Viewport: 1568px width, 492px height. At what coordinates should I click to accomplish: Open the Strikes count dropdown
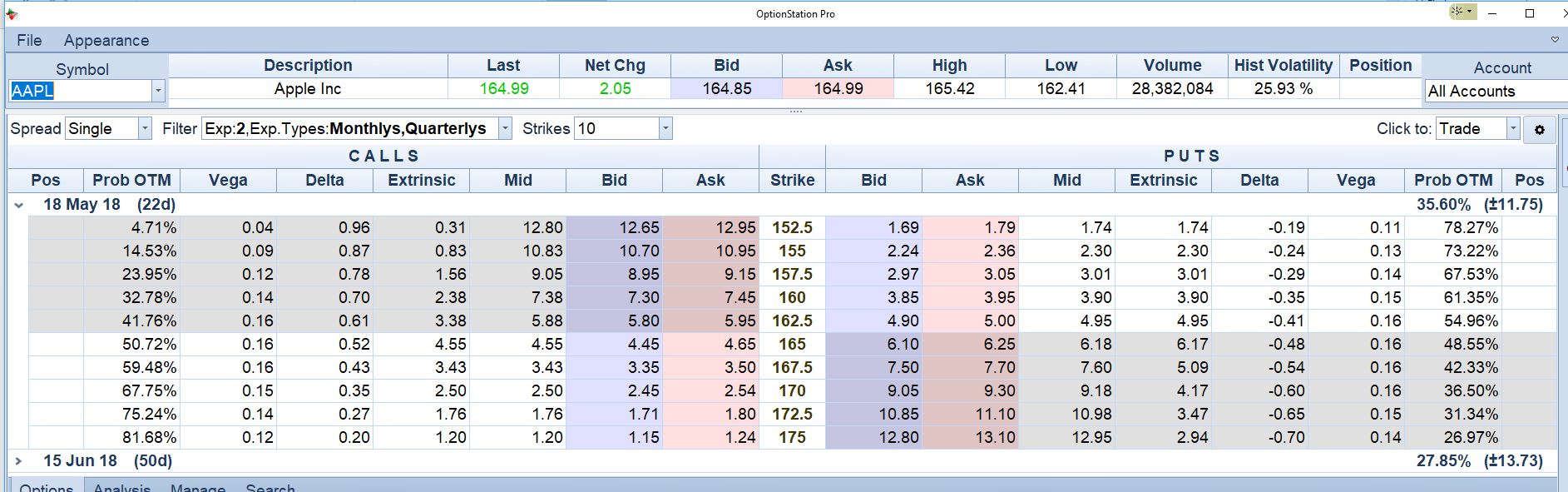tap(665, 129)
